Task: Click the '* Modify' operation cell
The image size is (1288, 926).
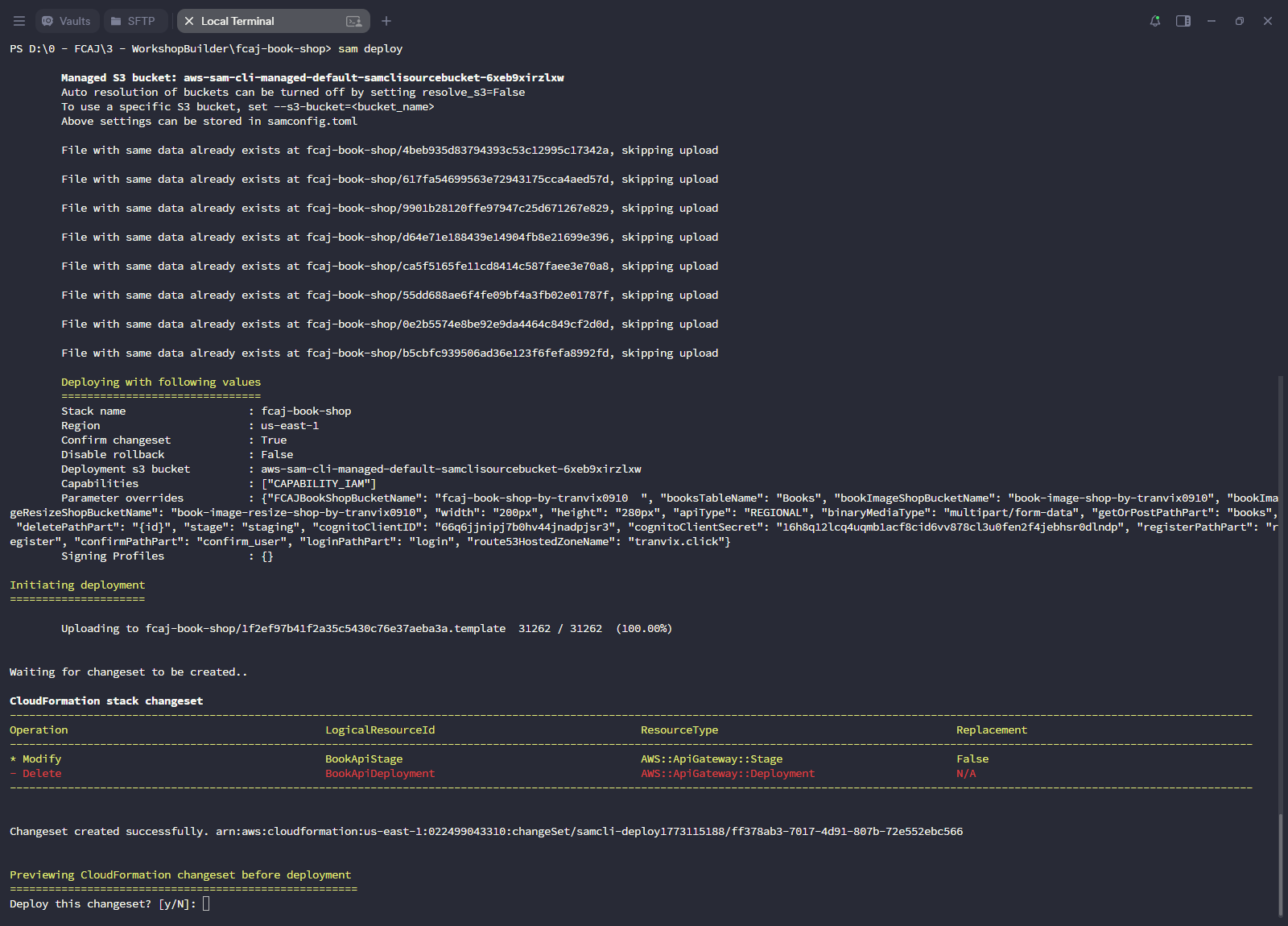Action: tap(35, 759)
